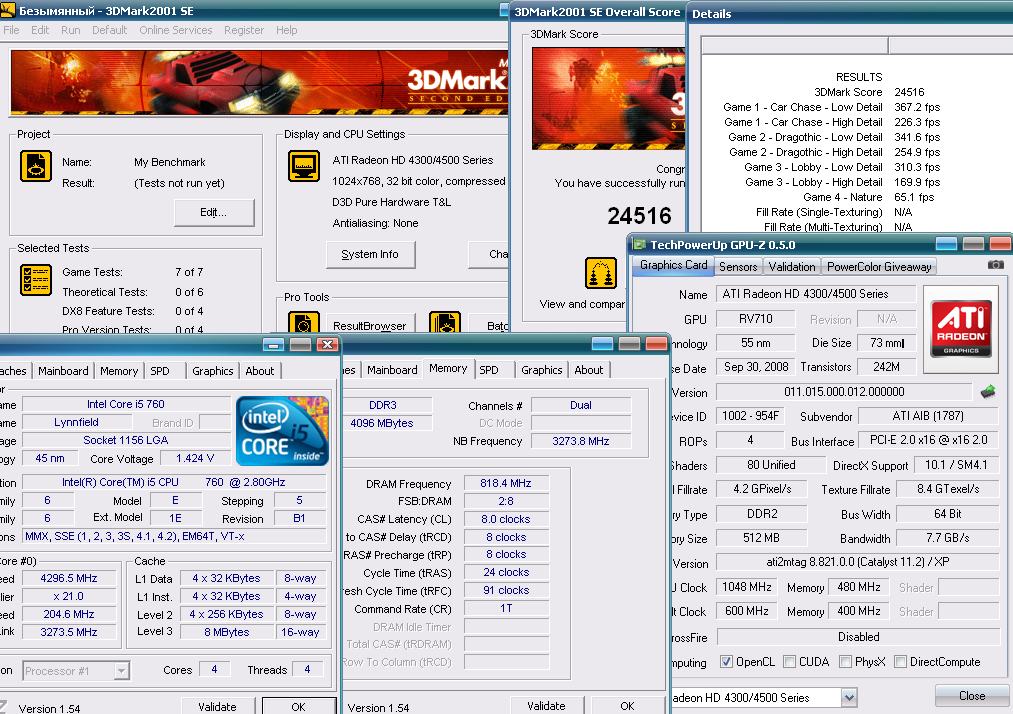Open the File menu in 3DMark
Viewport: 1013px width, 714px height.
[11, 30]
